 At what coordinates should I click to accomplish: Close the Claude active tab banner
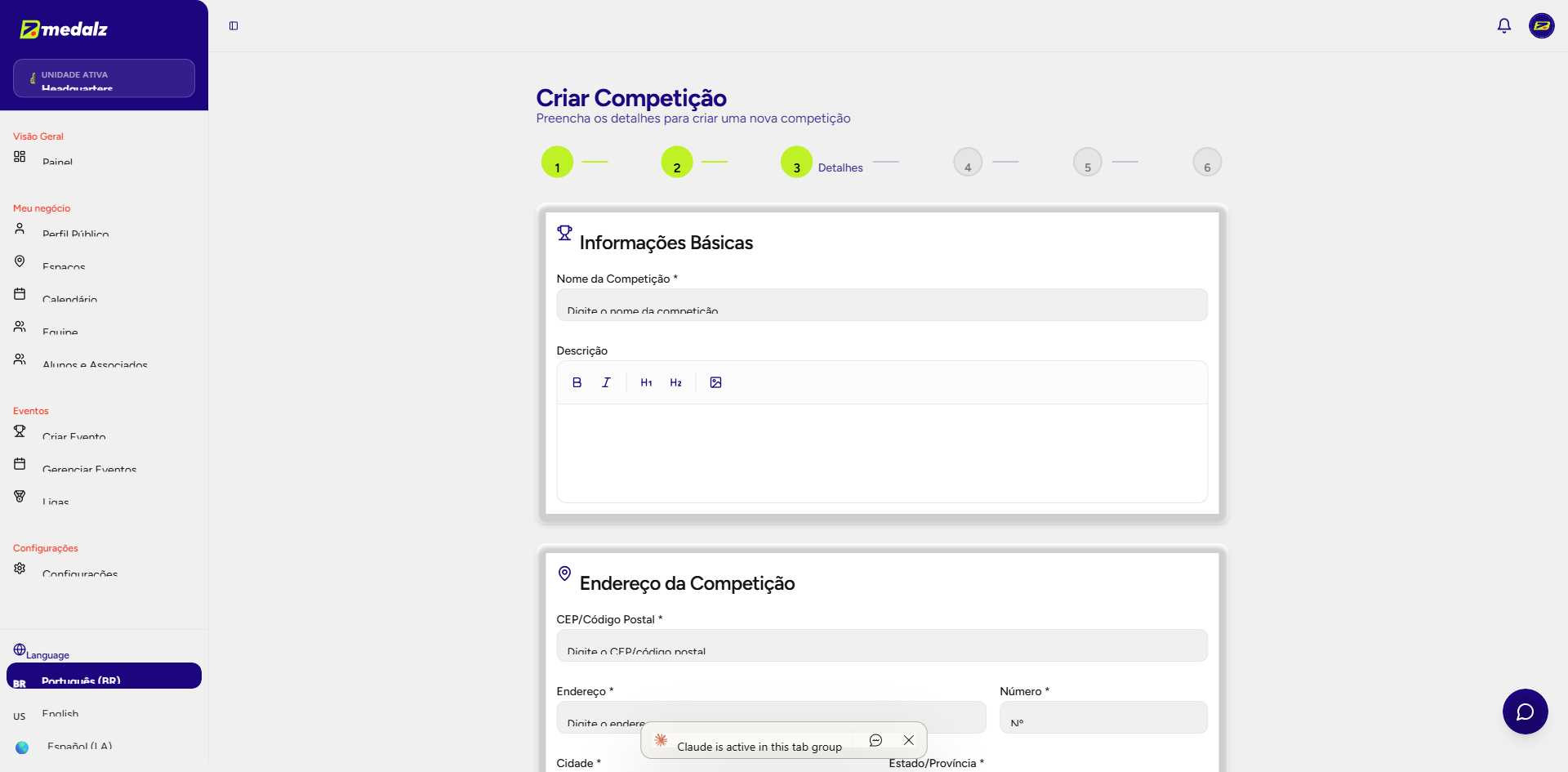(908, 740)
